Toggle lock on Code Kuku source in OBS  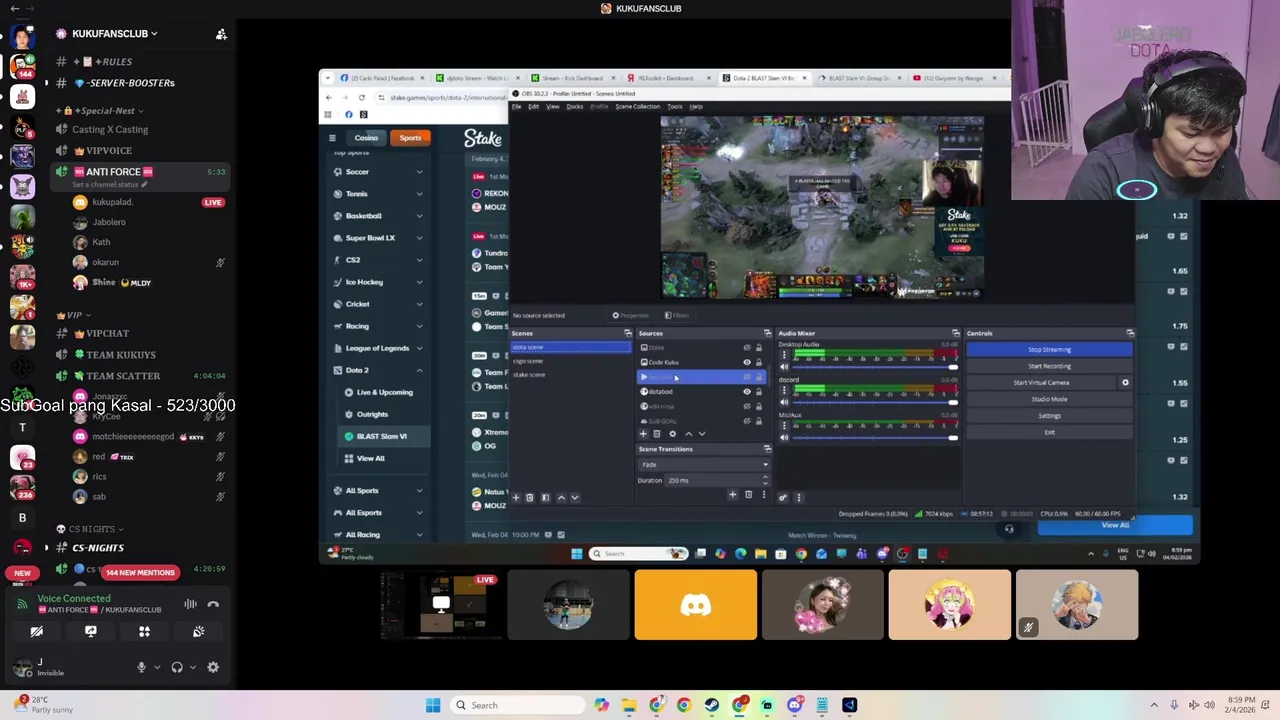758,362
